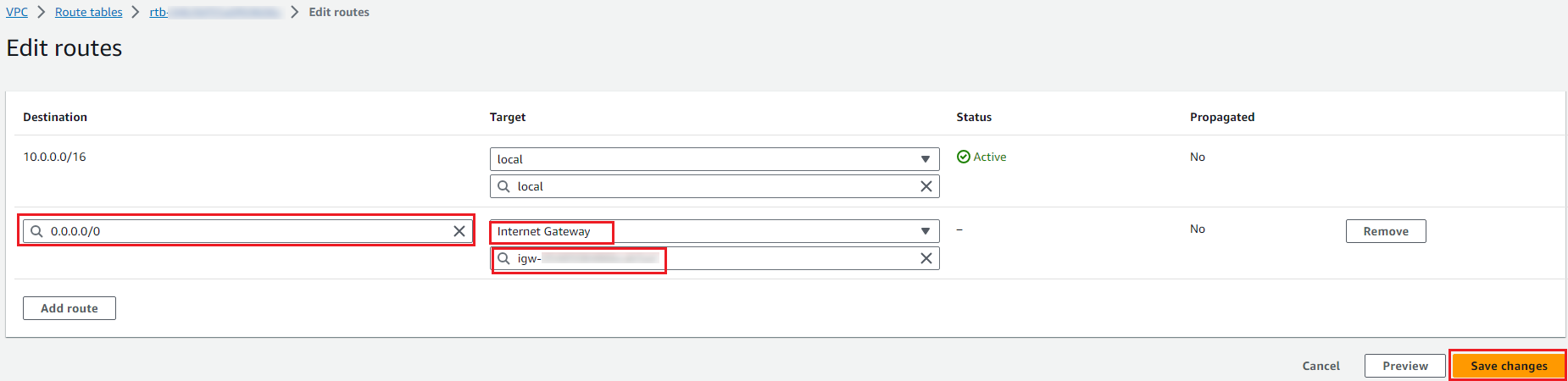Go to Route tables breadcrumb
This screenshot has width=1568, height=381.
tap(88, 12)
